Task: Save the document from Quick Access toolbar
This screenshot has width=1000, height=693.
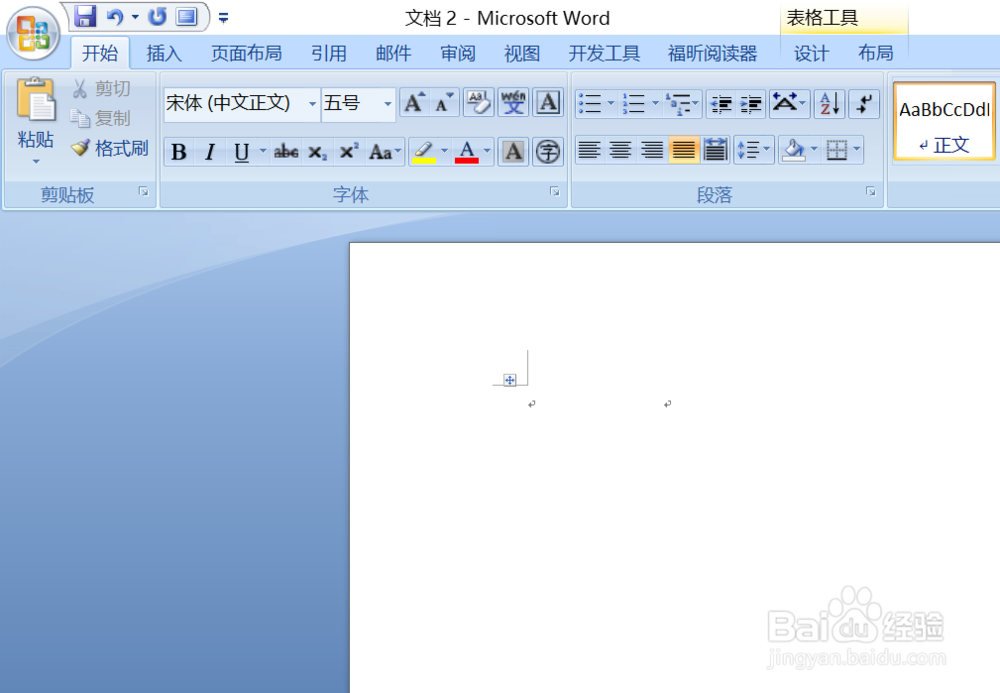Action: pos(85,17)
